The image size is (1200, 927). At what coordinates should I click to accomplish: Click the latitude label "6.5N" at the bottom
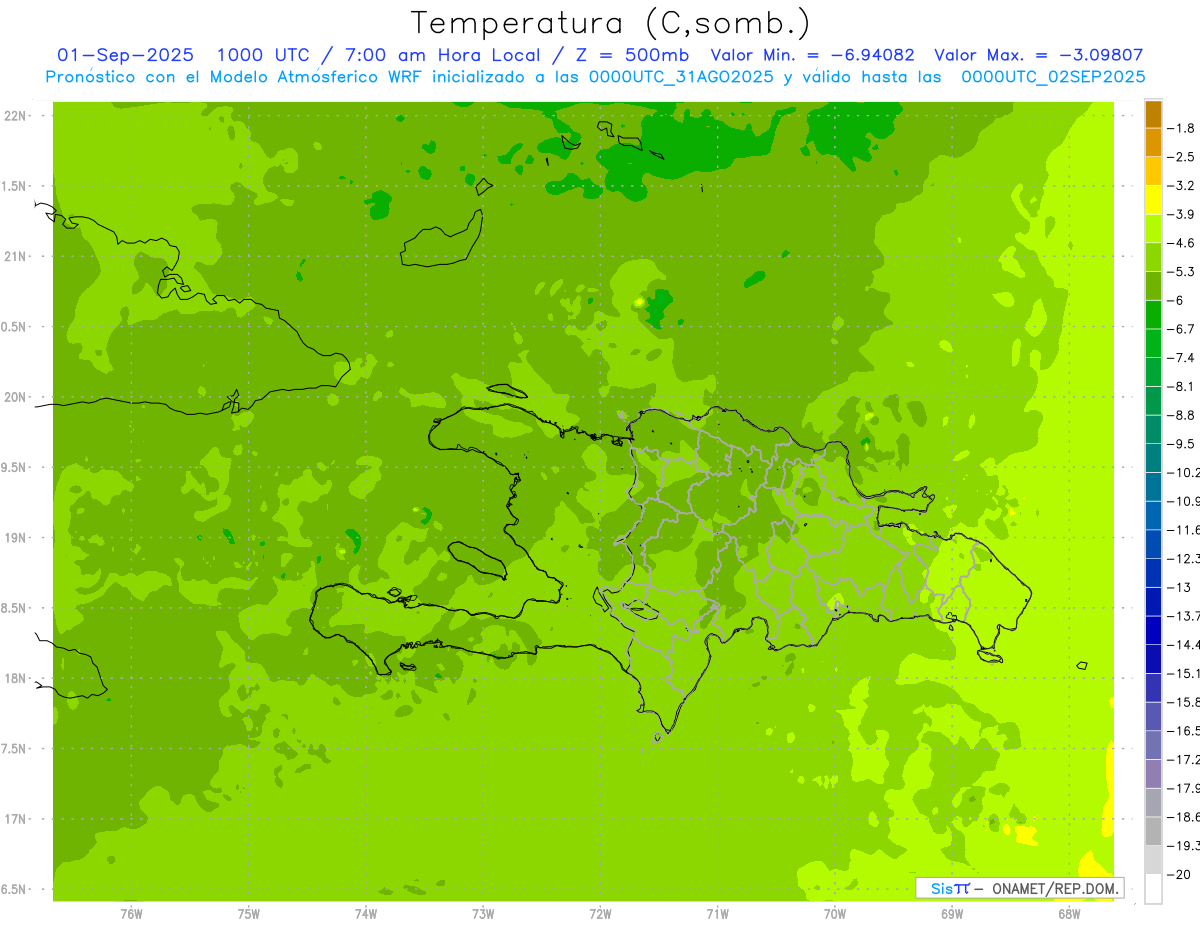coord(14,889)
